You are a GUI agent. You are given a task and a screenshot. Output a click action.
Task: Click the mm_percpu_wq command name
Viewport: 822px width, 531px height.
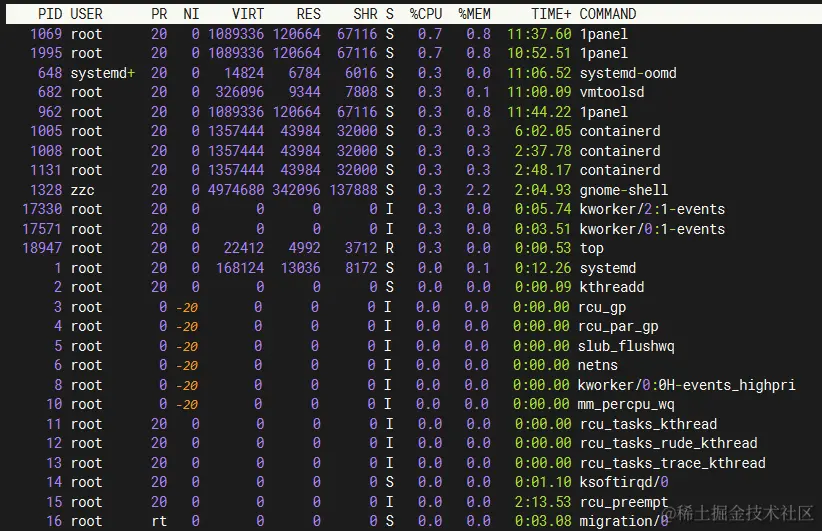coord(626,405)
